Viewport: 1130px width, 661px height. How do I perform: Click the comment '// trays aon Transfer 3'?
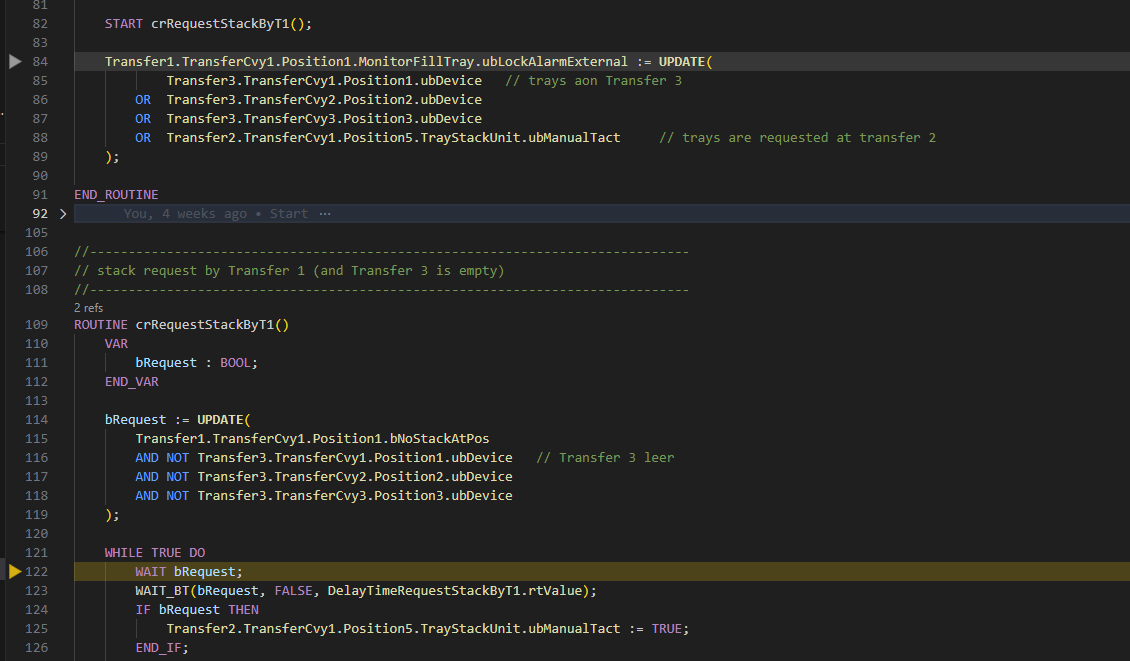click(593, 81)
